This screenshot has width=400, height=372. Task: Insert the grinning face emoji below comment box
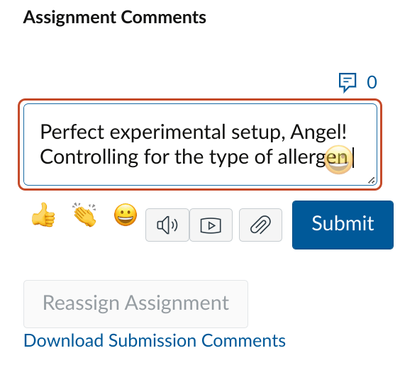click(x=126, y=215)
